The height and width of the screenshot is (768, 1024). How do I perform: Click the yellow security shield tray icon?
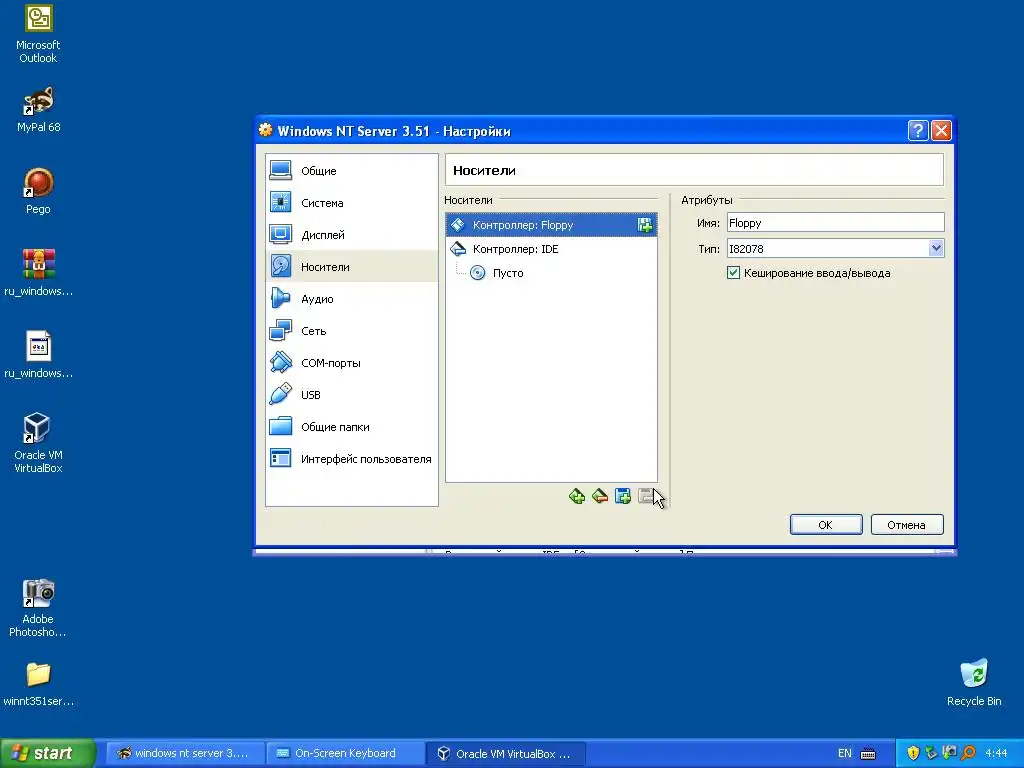pyautogui.click(x=913, y=753)
